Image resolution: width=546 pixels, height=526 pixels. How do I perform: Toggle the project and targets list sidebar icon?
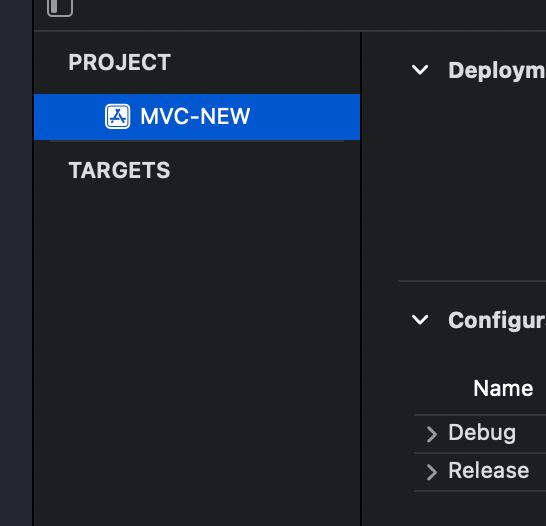coord(60,7)
